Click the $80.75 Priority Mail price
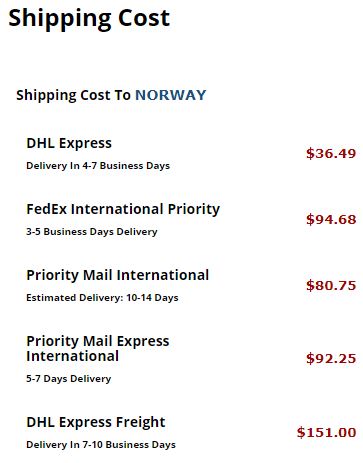The image size is (363, 463). click(x=331, y=285)
